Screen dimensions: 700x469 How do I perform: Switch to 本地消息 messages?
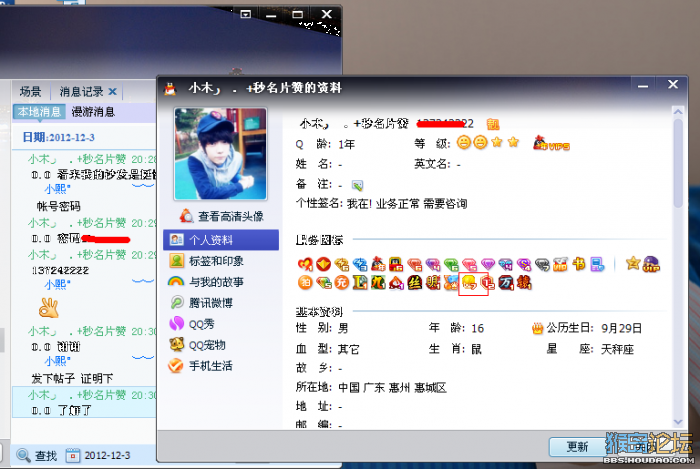click(39, 112)
